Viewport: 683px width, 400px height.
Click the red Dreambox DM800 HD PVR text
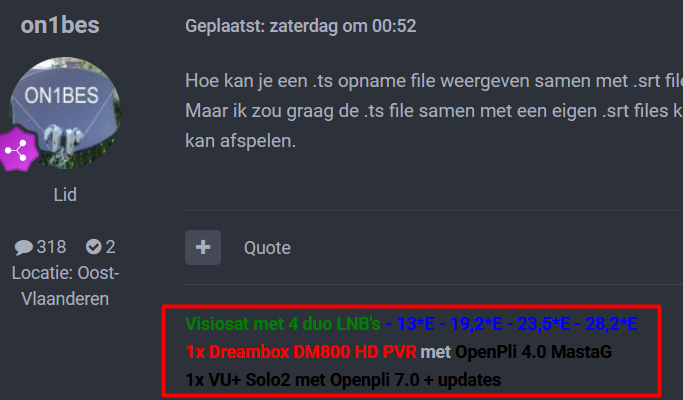[x=301, y=352]
